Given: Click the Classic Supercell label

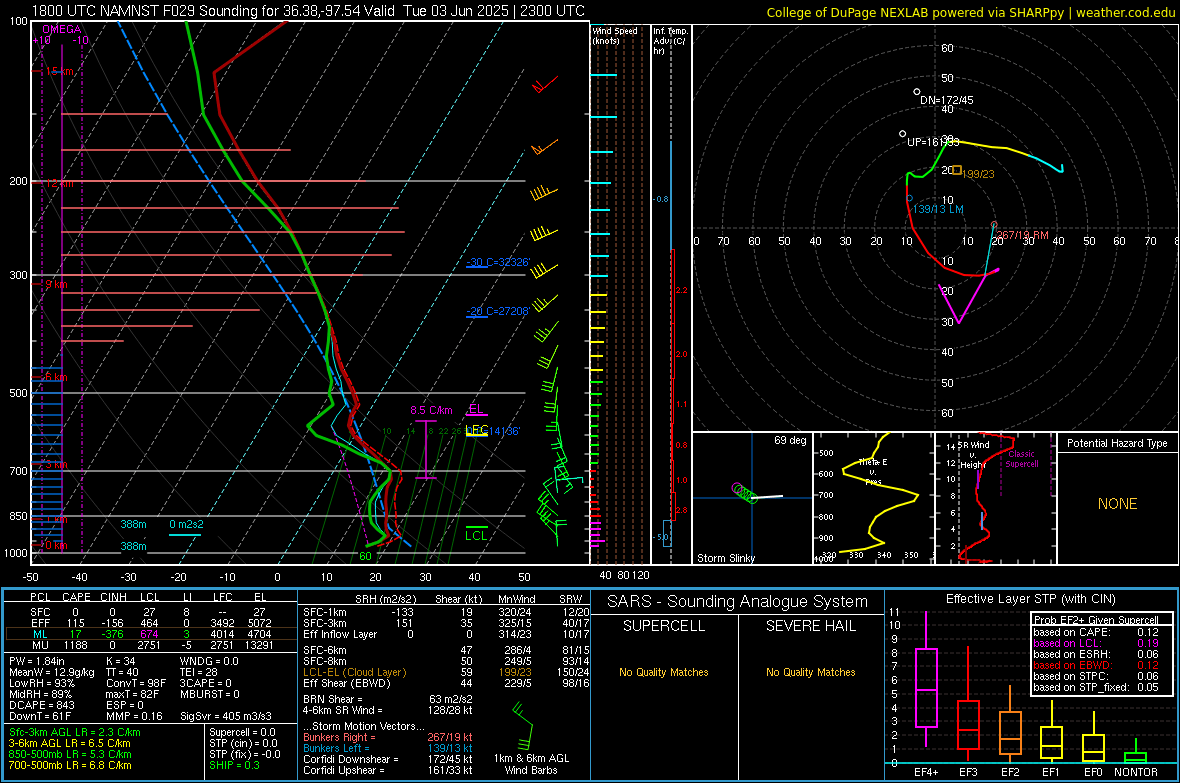Looking at the screenshot, I should click(1021, 459).
